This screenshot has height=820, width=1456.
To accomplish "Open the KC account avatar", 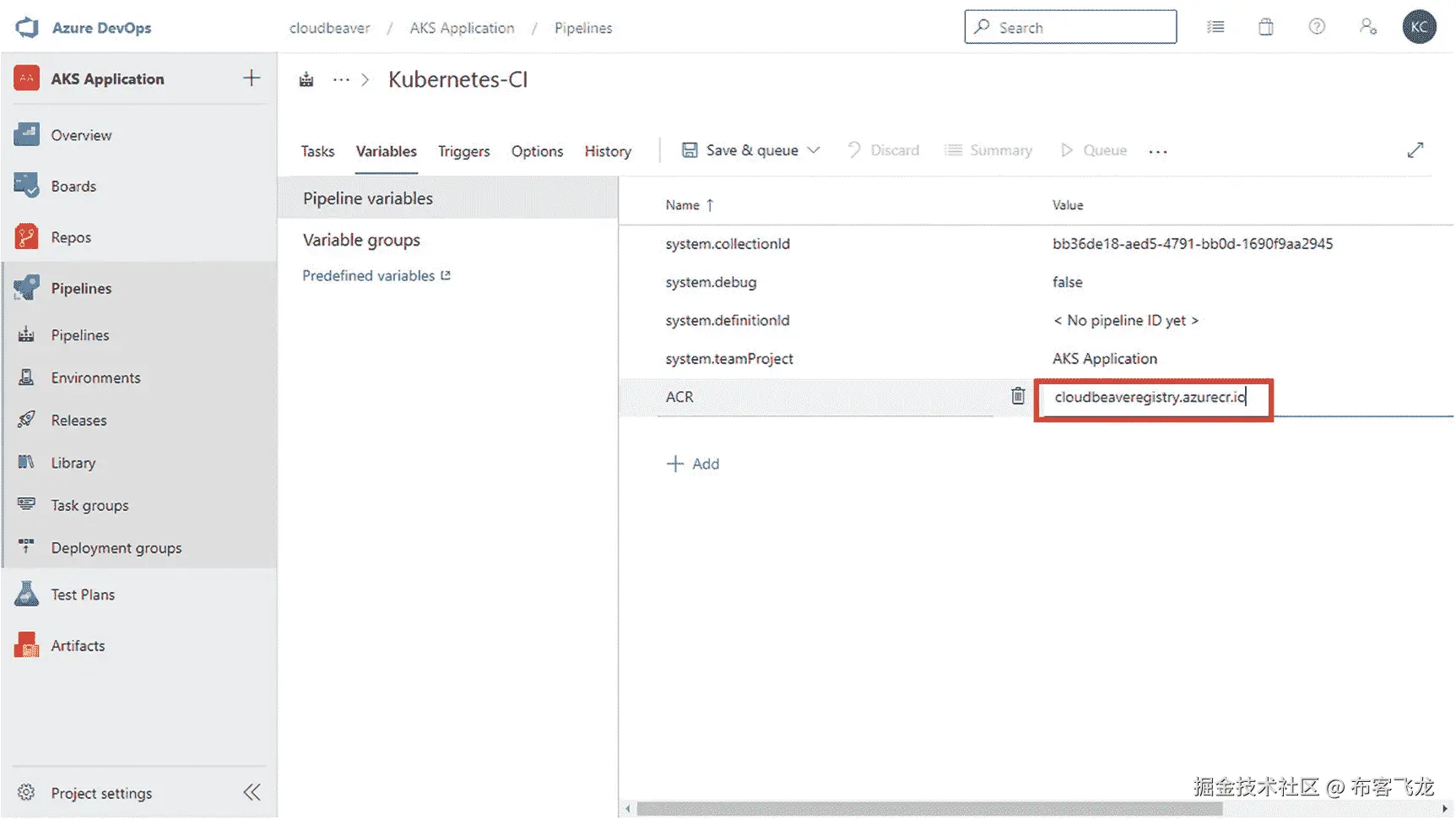I will coord(1420,27).
